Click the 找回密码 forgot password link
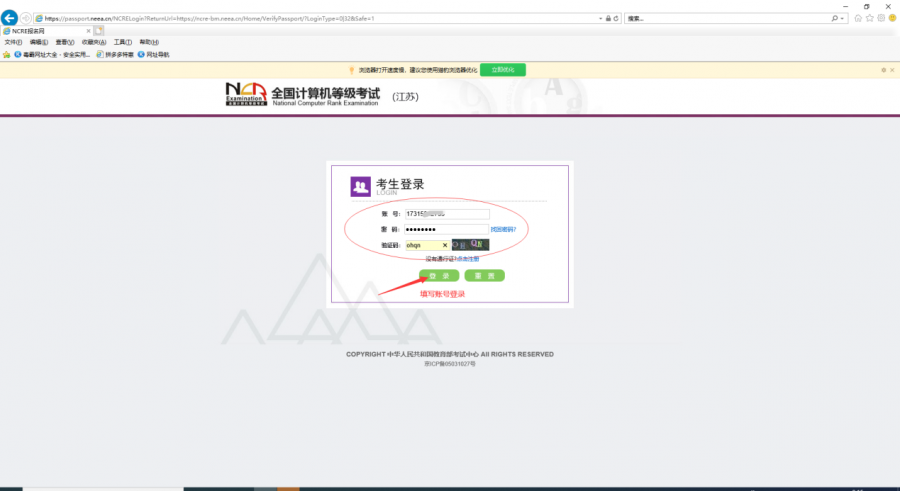The height and width of the screenshot is (491, 900). pos(503,229)
